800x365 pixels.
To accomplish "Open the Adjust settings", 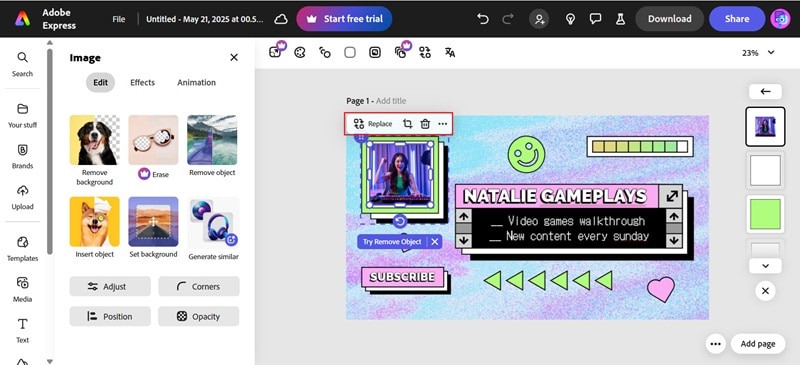I will (110, 286).
